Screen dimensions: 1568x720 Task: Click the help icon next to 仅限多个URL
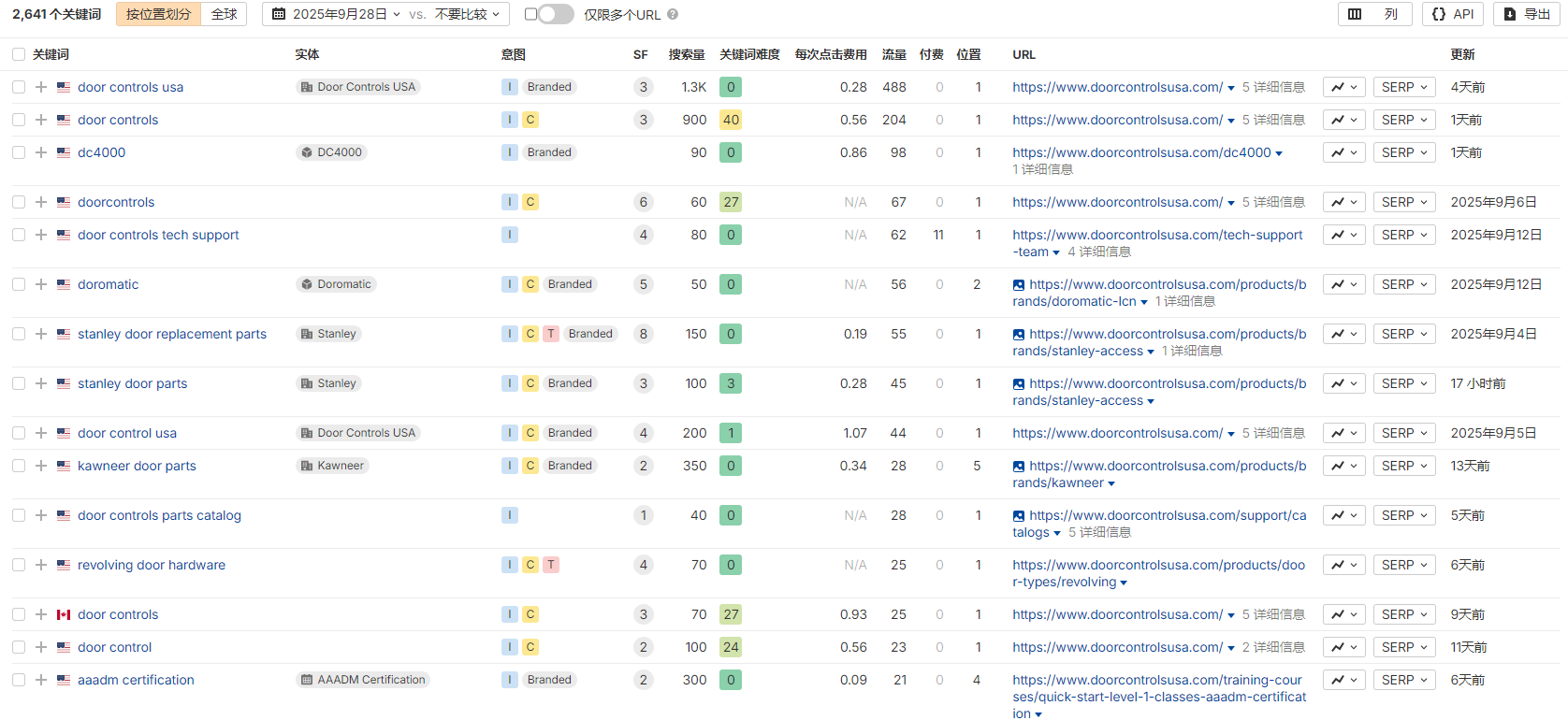click(x=673, y=14)
